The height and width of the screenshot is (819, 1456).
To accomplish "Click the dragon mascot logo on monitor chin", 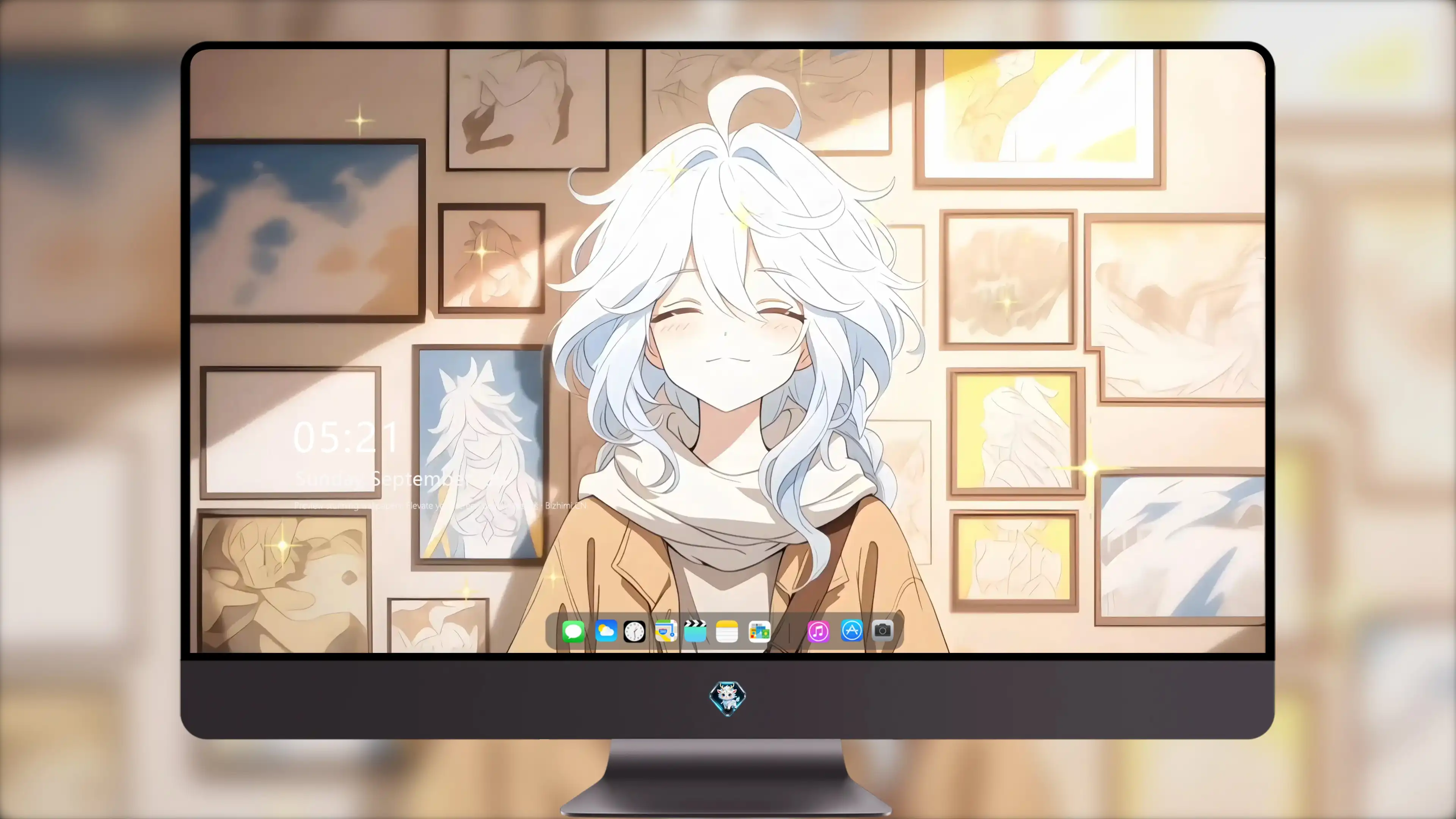I will pos(728,698).
